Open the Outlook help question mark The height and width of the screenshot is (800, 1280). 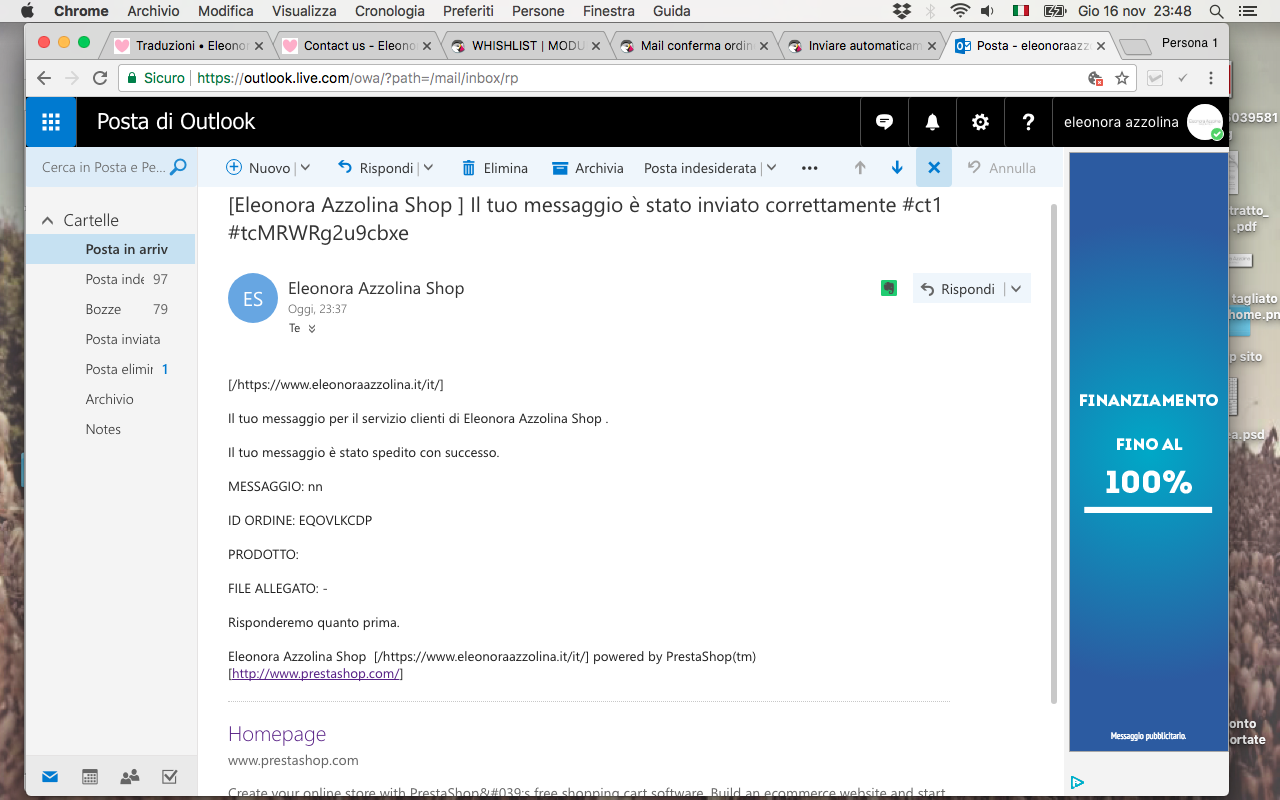pyautogui.click(x=1028, y=122)
